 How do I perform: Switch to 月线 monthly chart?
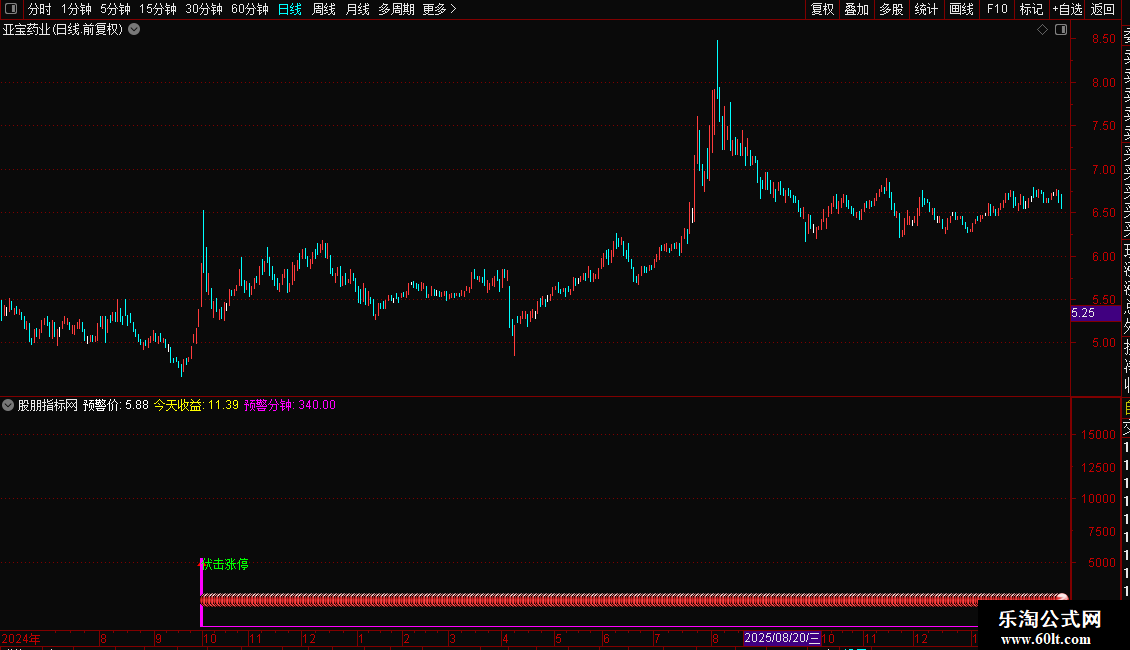(x=357, y=9)
